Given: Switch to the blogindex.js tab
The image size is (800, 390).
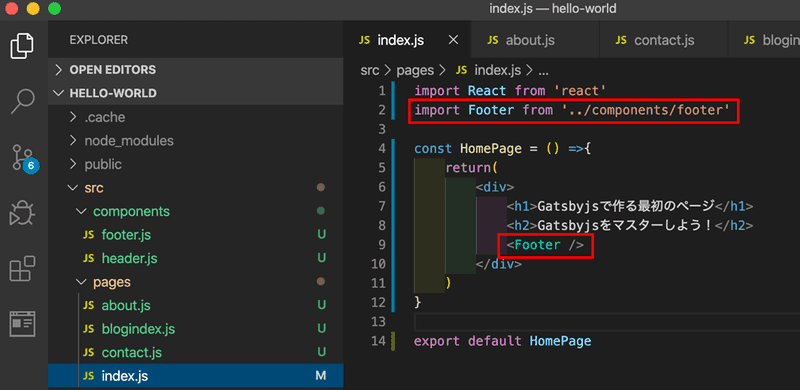Looking at the screenshot, I should pyautogui.click(x=764, y=40).
